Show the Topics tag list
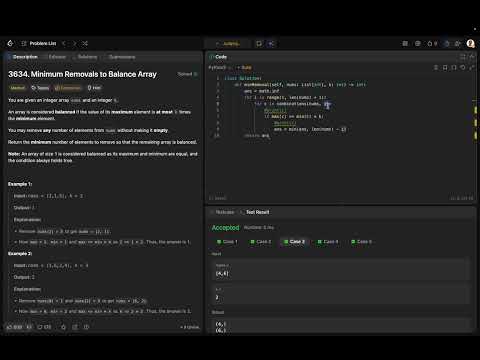Viewport: 480px width, 360px height. (40, 88)
